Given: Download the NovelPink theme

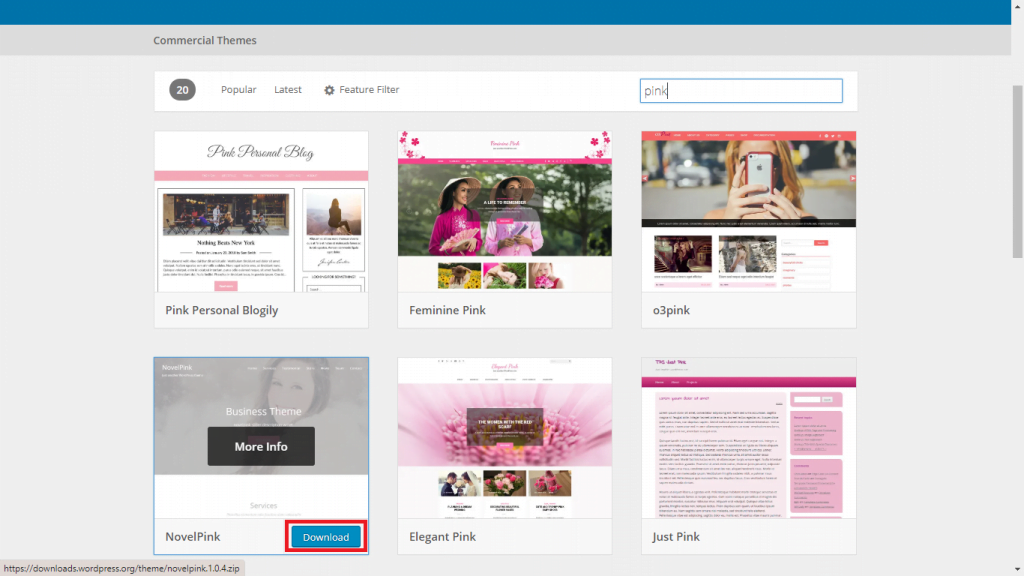Looking at the screenshot, I should (325, 536).
